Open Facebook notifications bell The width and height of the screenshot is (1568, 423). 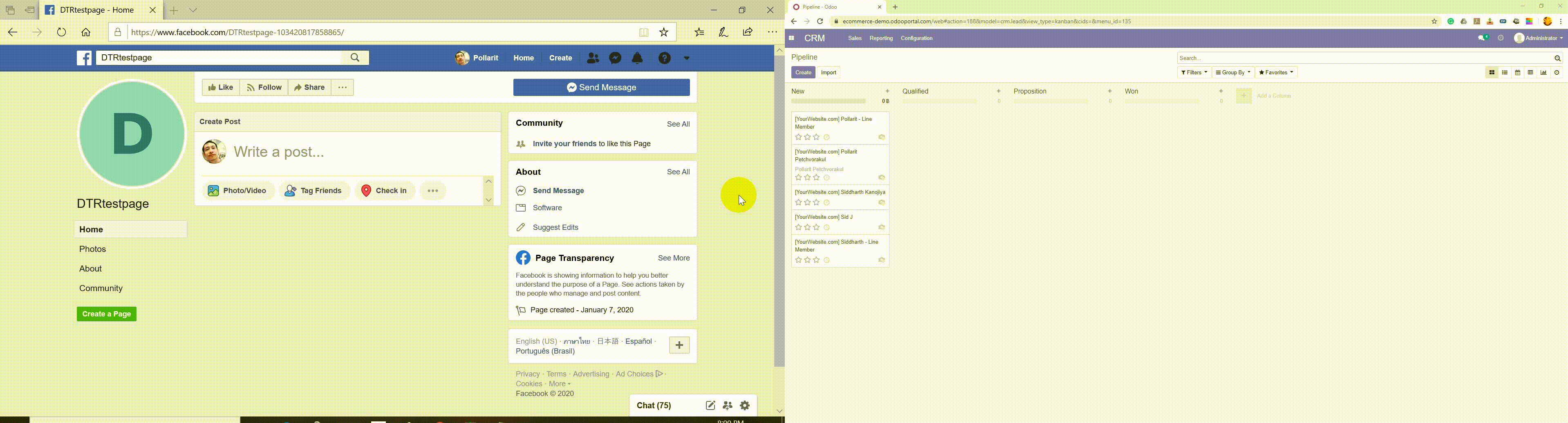click(637, 58)
